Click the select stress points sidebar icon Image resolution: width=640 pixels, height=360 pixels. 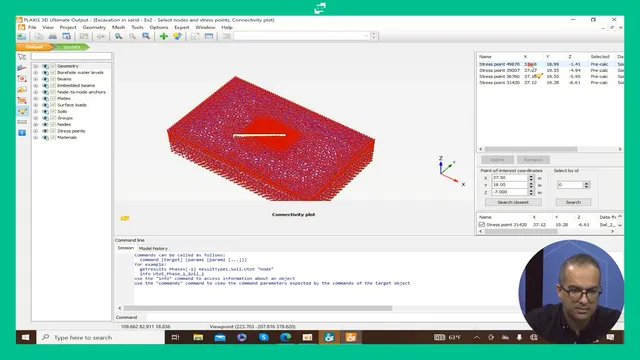coord(22,111)
